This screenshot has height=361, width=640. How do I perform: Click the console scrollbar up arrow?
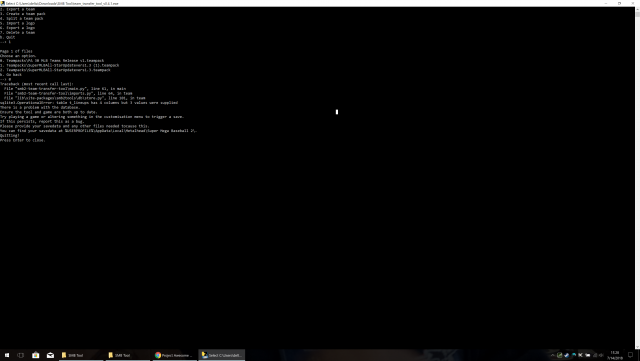point(638,8)
